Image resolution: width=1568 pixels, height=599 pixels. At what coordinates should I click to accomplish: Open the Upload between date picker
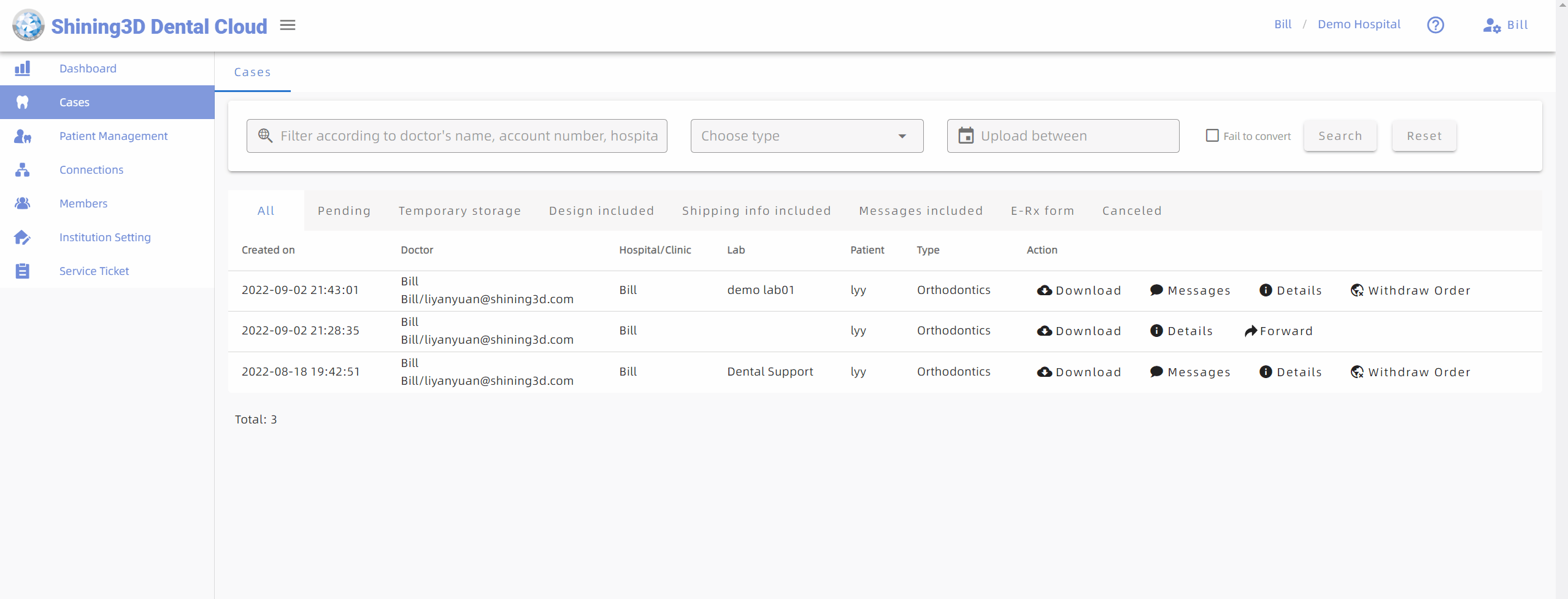[x=1063, y=136]
